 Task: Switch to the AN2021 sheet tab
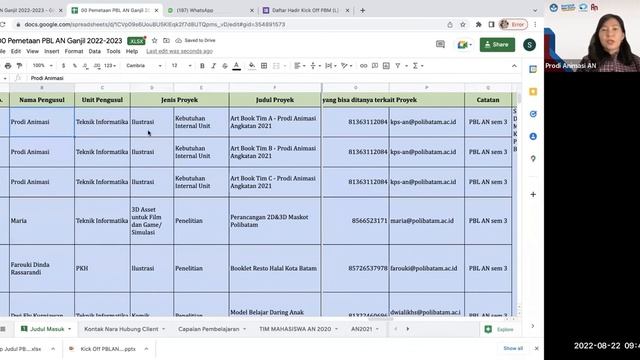[361, 329]
